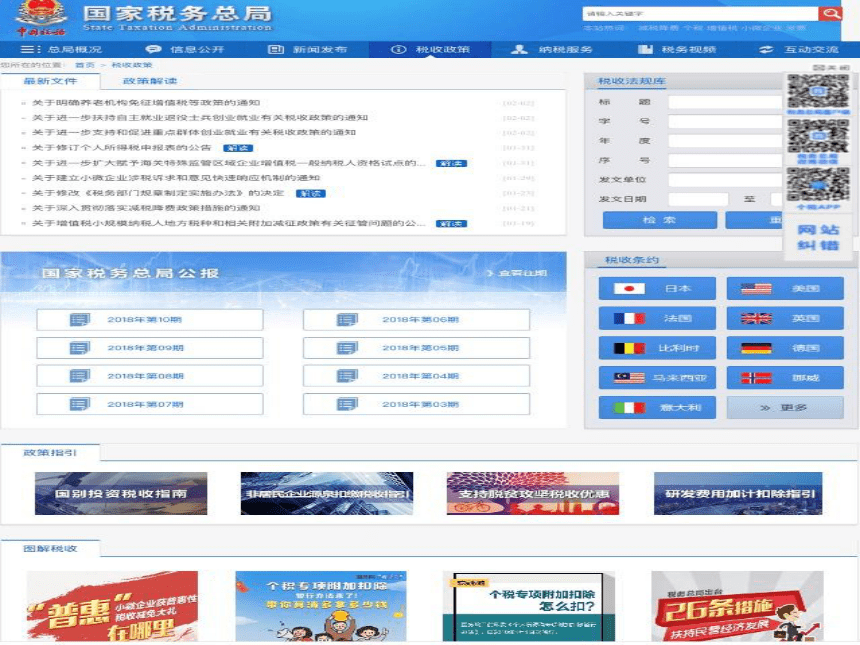The image size is (860, 645).
Task: Open the 网站纠错 error report link
Action: tap(818, 237)
